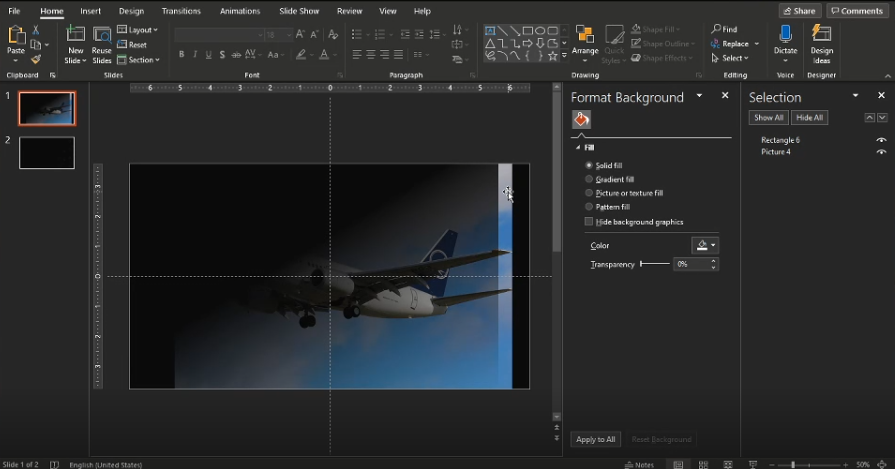Click the Transparency slider track

655,264
